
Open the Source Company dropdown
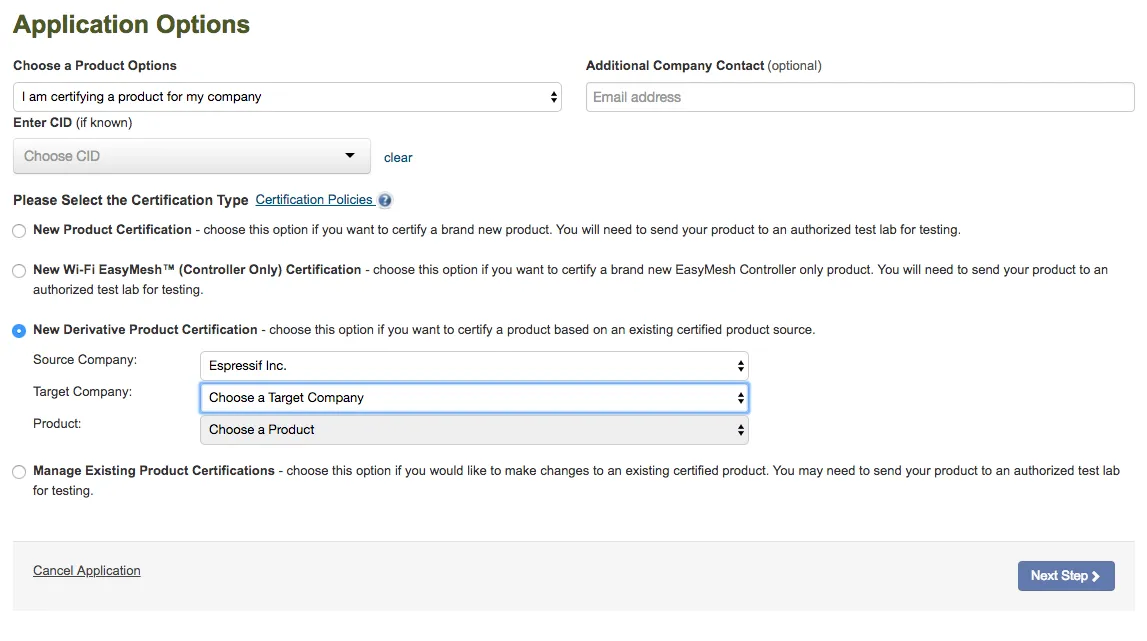[x=474, y=366]
